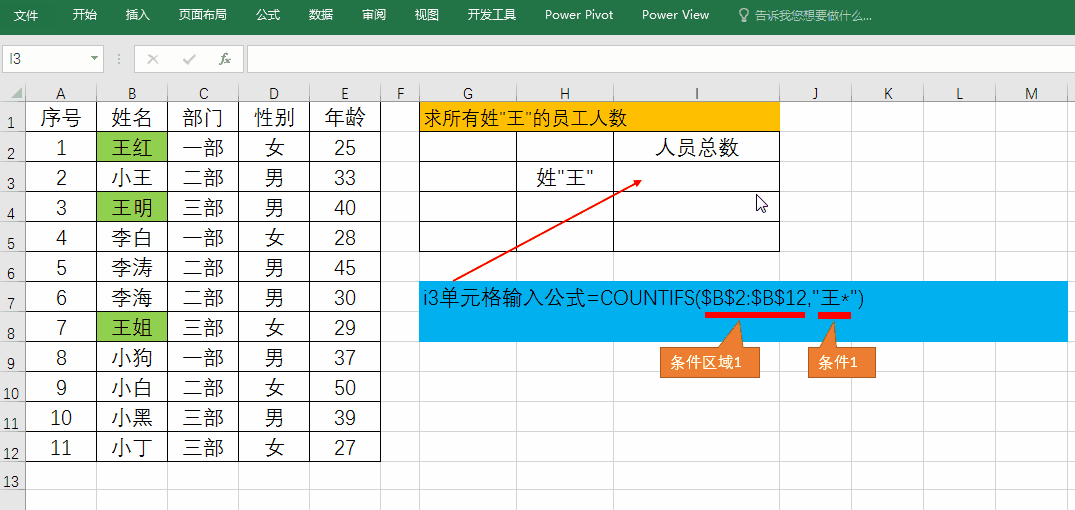The width and height of the screenshot is (1075, 510).
Task: Click the 告诉我您想要做什么 search box
Action: click(805, 15)
